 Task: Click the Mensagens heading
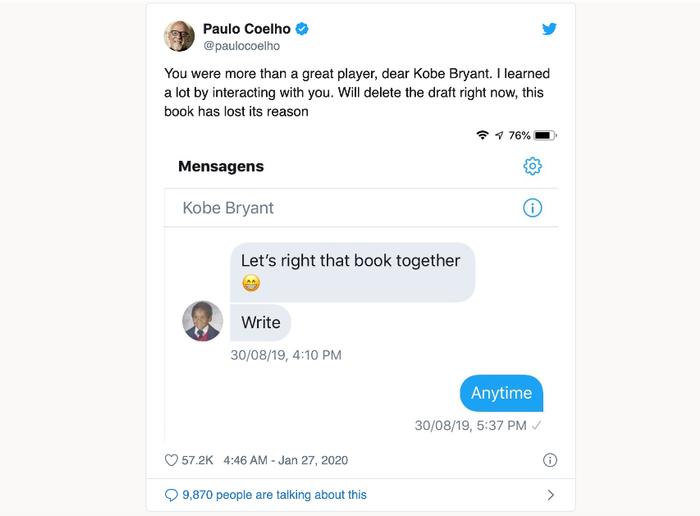click(x=221, y=166)
